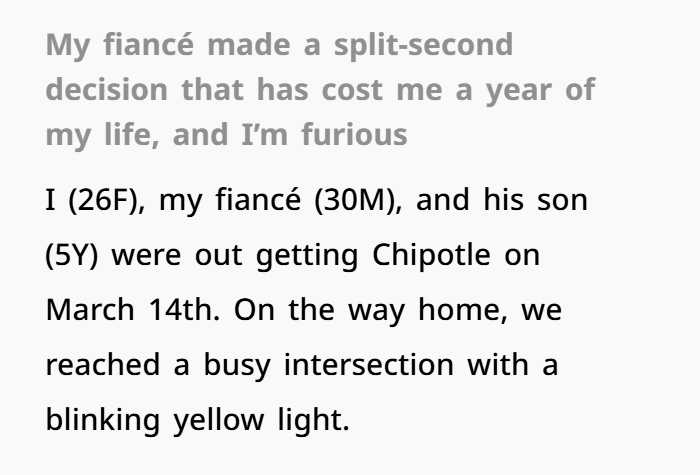Screen dimensions: 700x475
Task: Click the word 'busy' in the paragraph
Action: click(237, 366)
